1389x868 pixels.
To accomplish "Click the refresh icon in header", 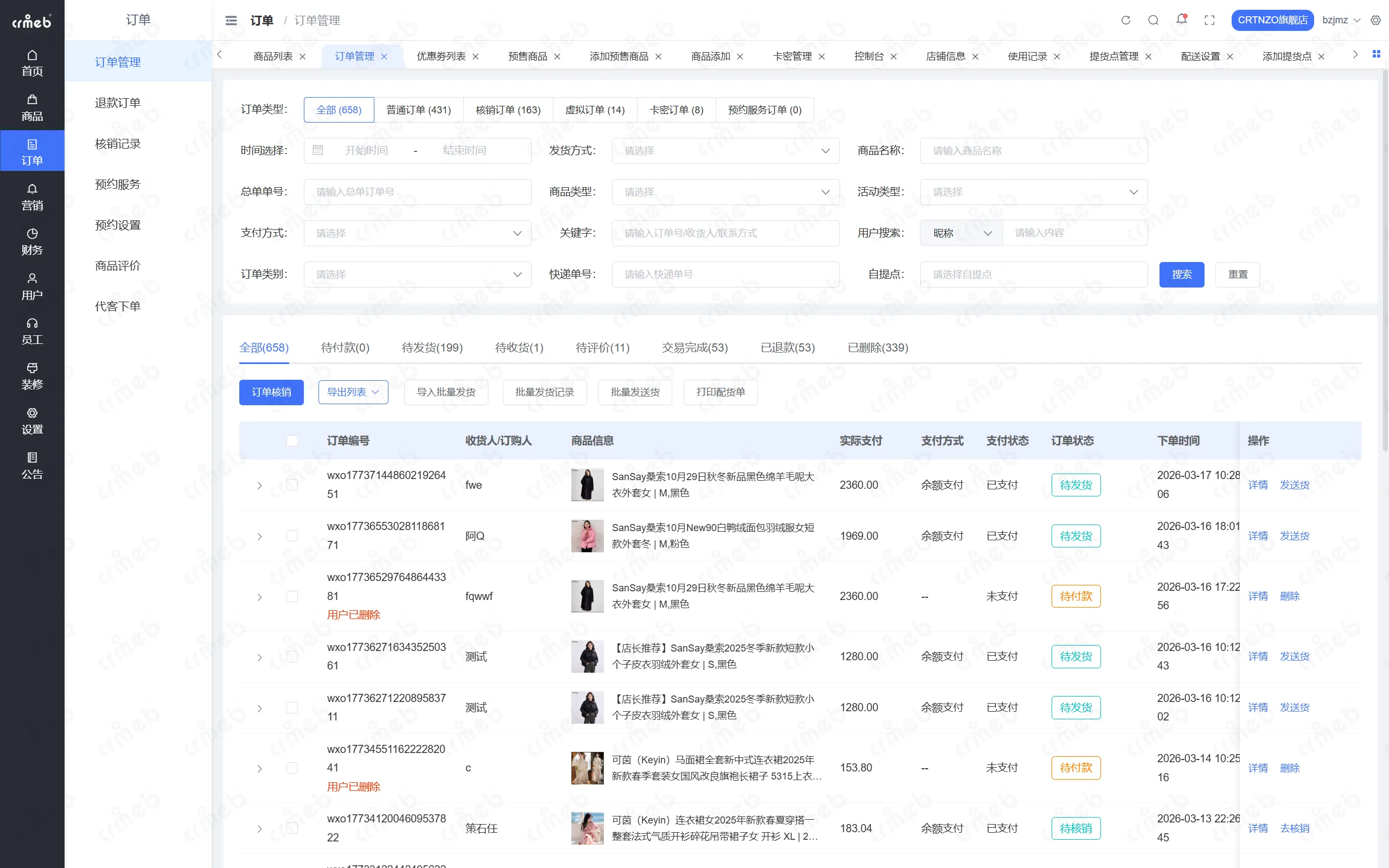I will [1125, 20].
